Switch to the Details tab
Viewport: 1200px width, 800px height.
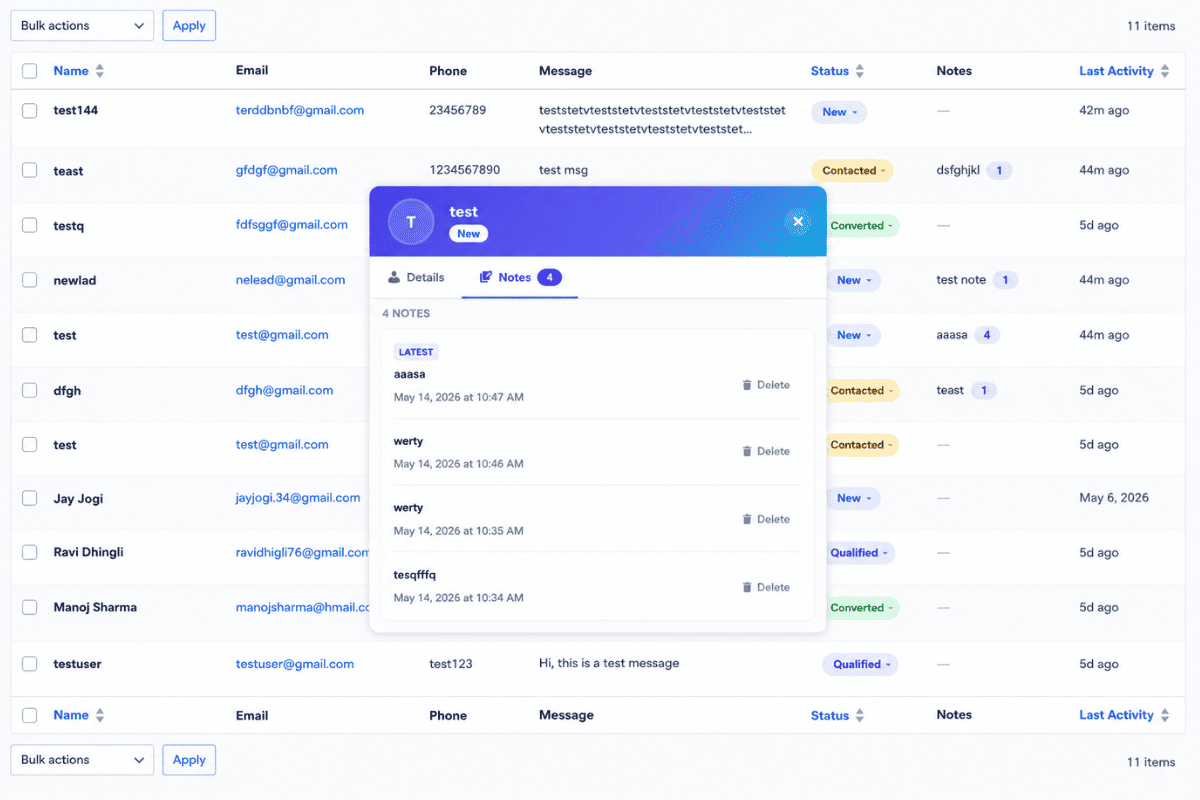(x=416, y=277)
